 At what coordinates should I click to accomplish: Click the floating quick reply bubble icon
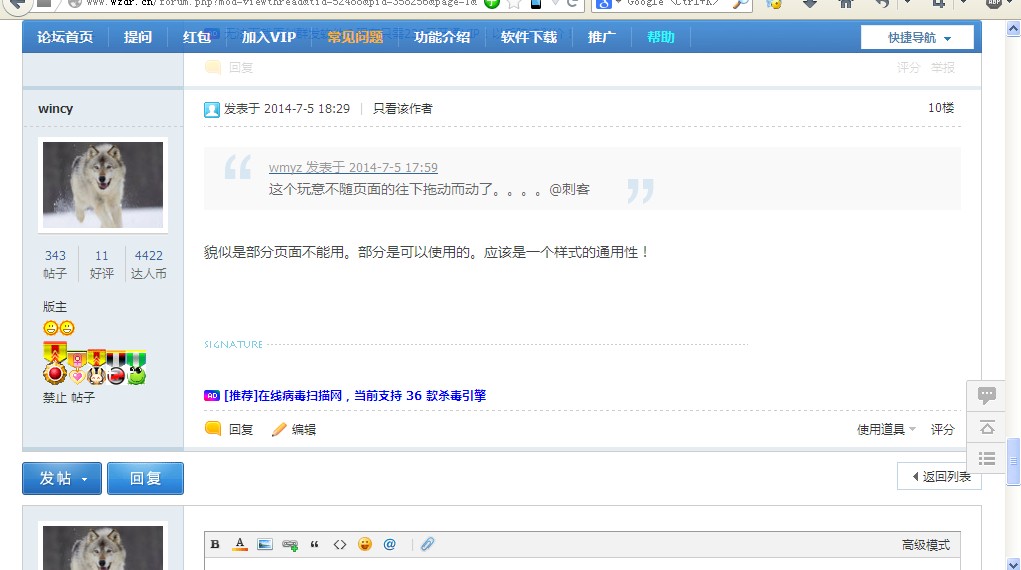(986, 395)
